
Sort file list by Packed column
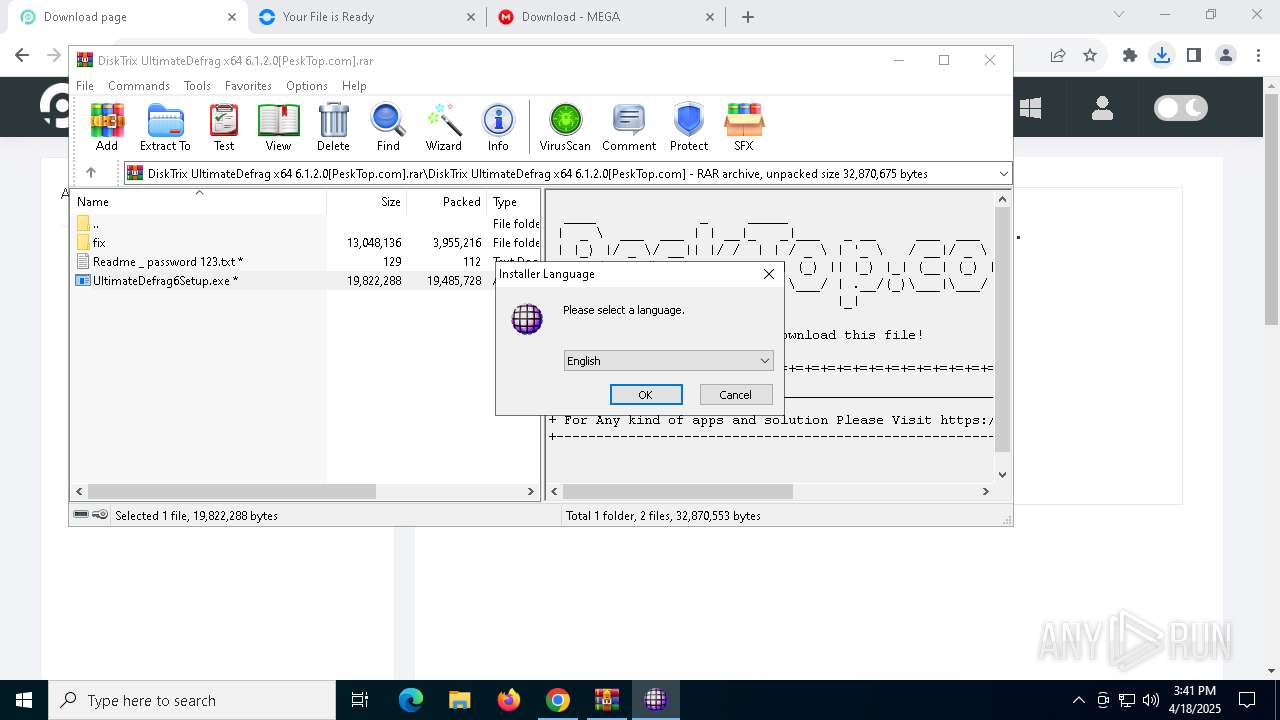446,201
